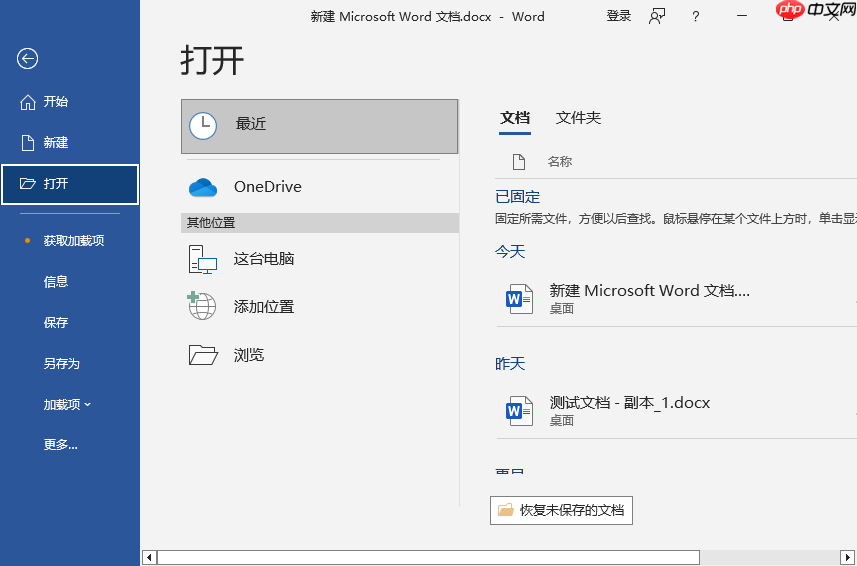Choose 这台电脑 location
The height and width of the screenshot is (566, 857).
click(319, 258)
